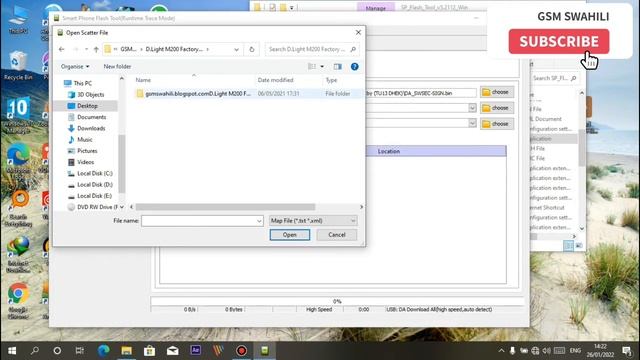Sort by Date modified column header
Screen dimensions: 640x360
(x=289, y=80)
